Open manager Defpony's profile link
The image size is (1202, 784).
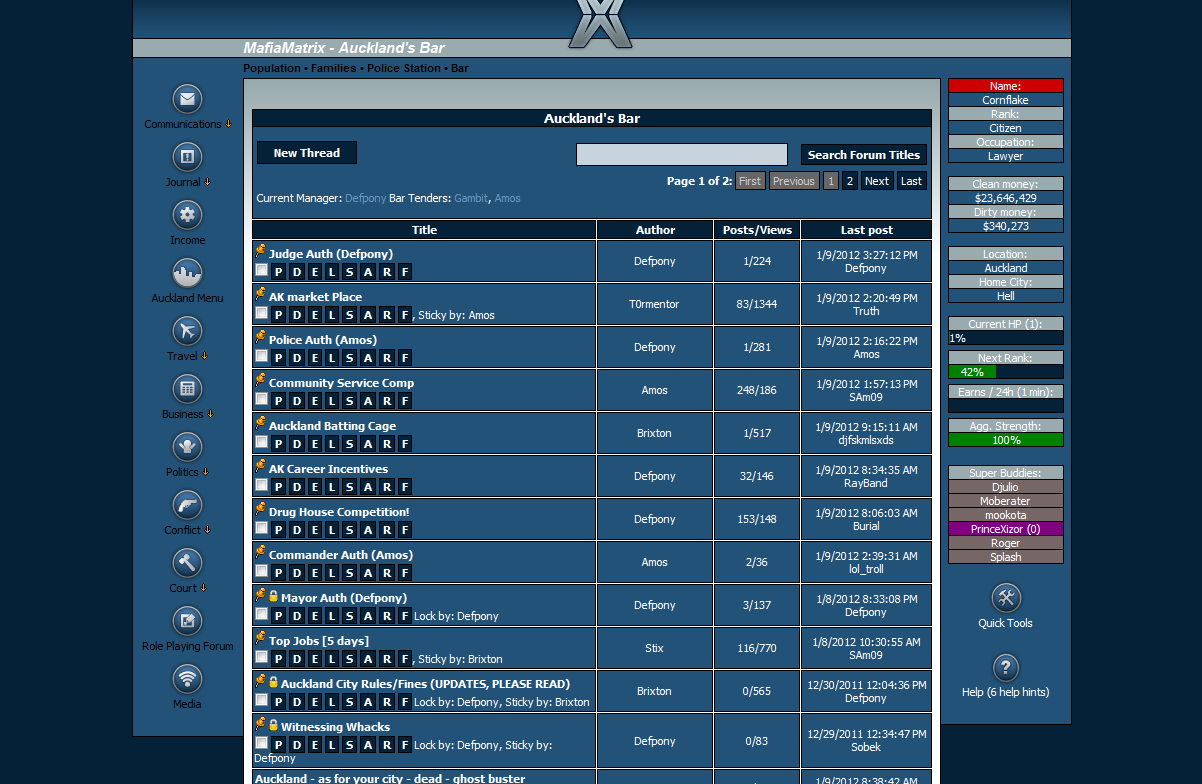[365, 198]
